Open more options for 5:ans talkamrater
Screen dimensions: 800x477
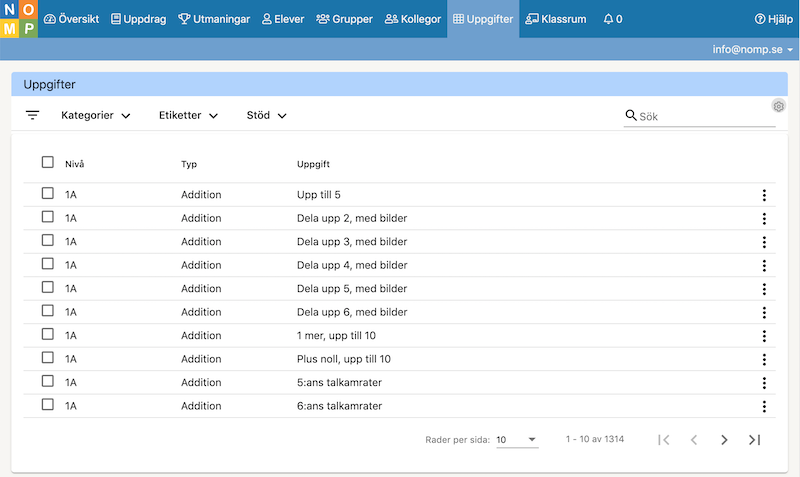pyautogui.click(x=764, y=383)
